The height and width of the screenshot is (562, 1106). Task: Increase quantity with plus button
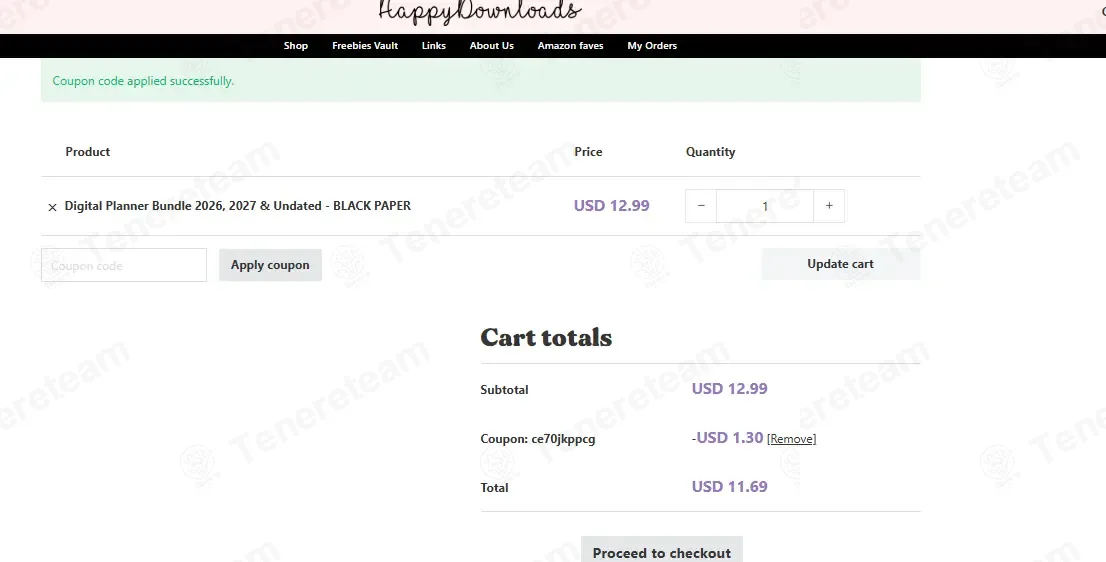[829, 206]
